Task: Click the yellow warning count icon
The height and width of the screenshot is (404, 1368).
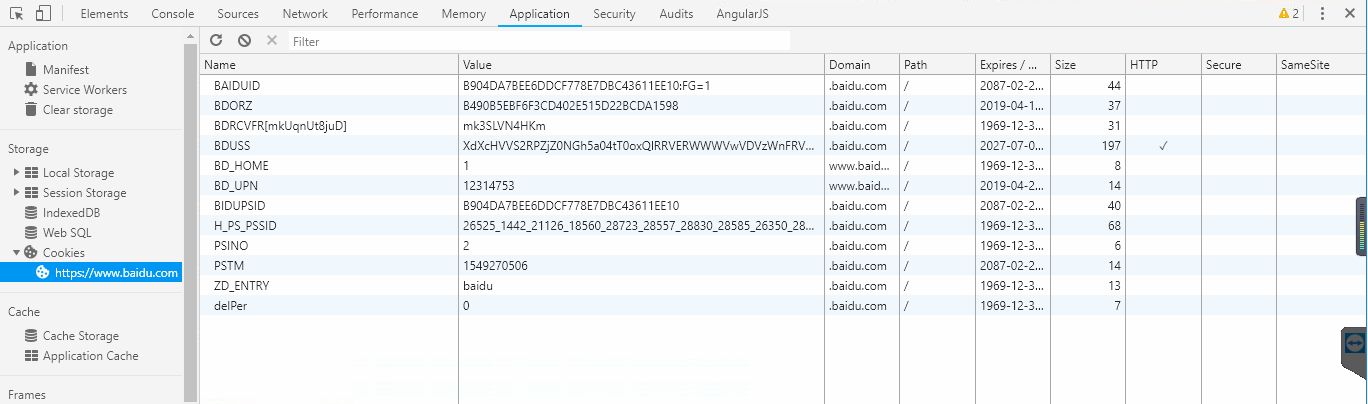Action: coord(1288,14)
